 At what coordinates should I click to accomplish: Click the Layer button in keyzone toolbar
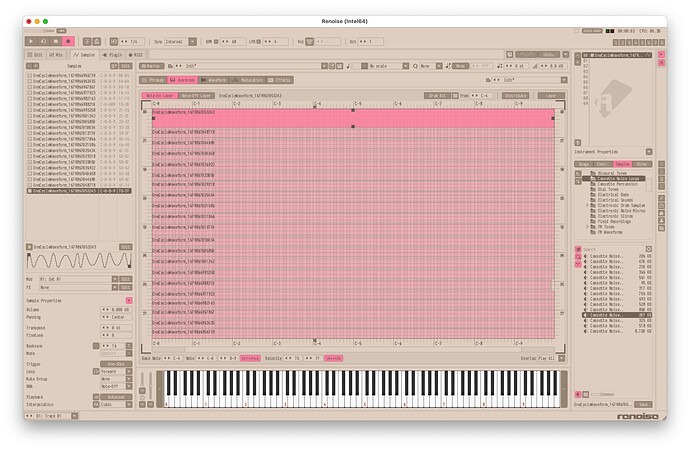tap(551, 95)
